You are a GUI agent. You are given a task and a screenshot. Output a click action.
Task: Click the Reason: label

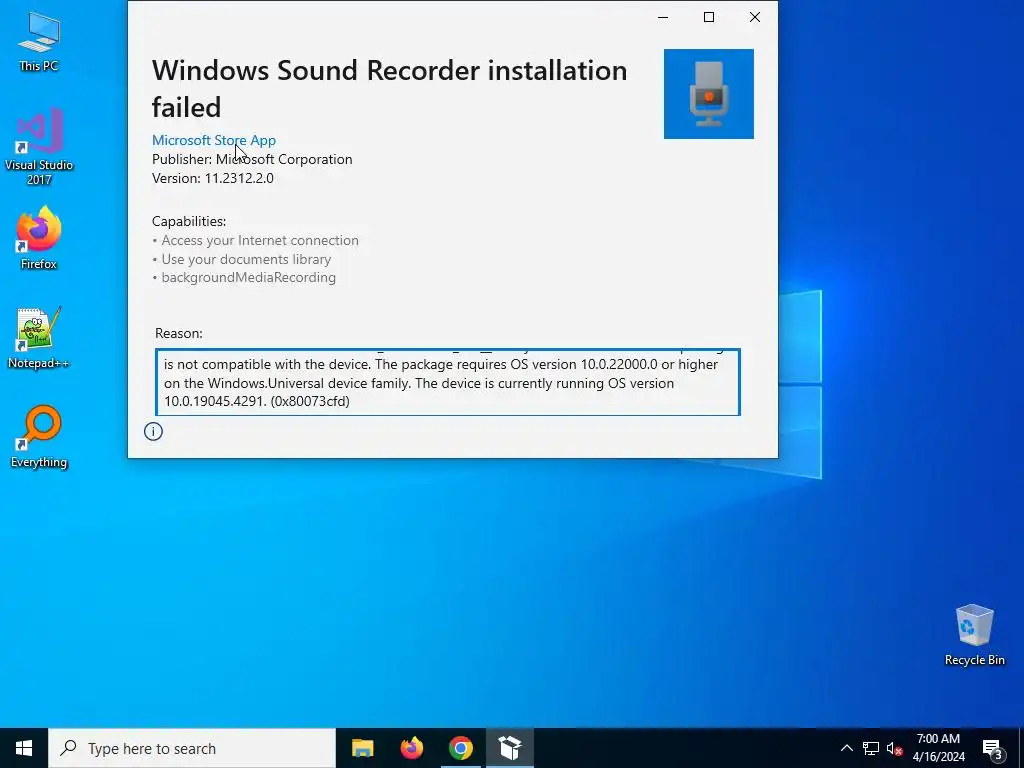tap(179, 333)
